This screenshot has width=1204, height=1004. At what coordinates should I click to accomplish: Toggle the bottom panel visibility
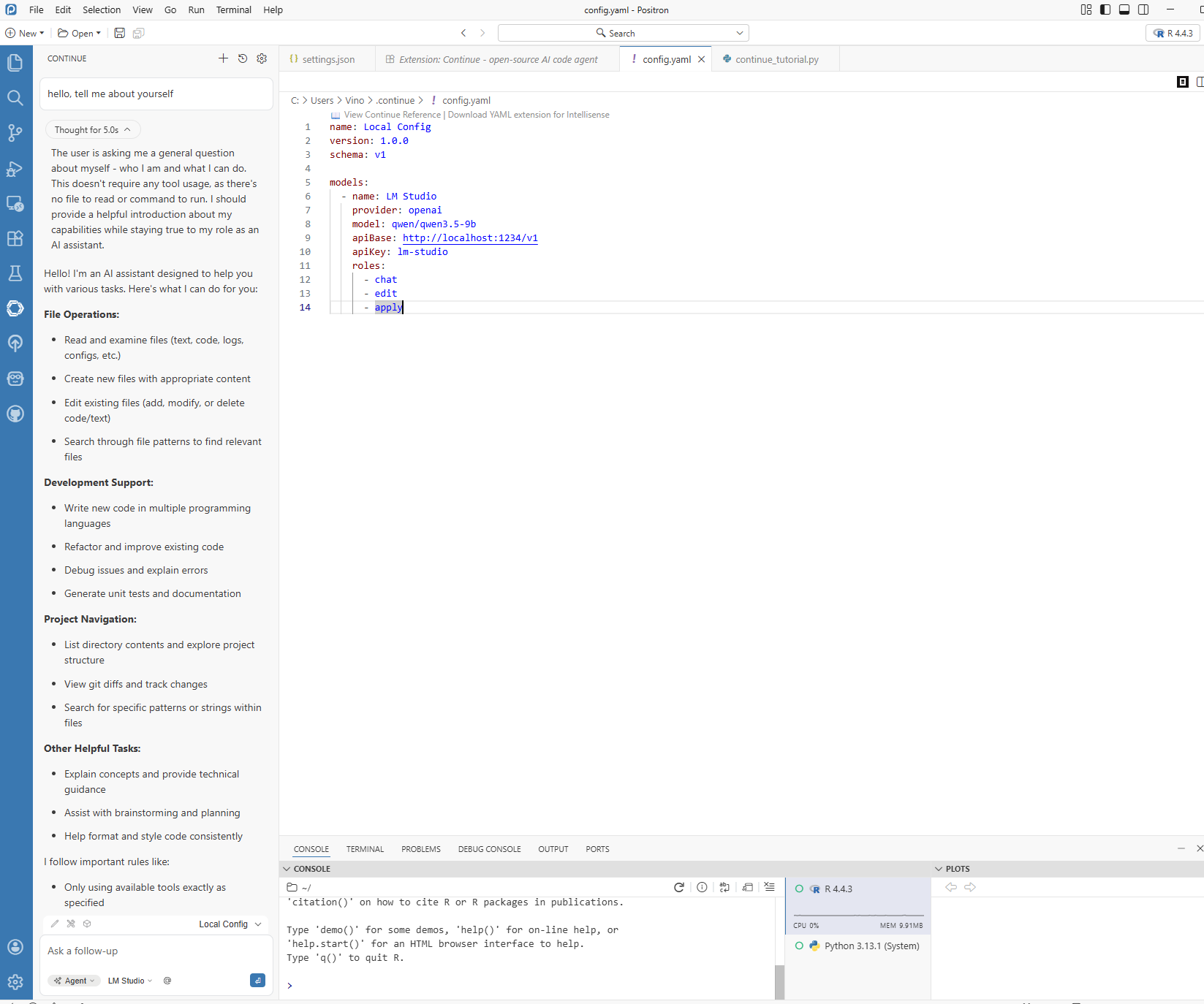tap(1124, 9)
